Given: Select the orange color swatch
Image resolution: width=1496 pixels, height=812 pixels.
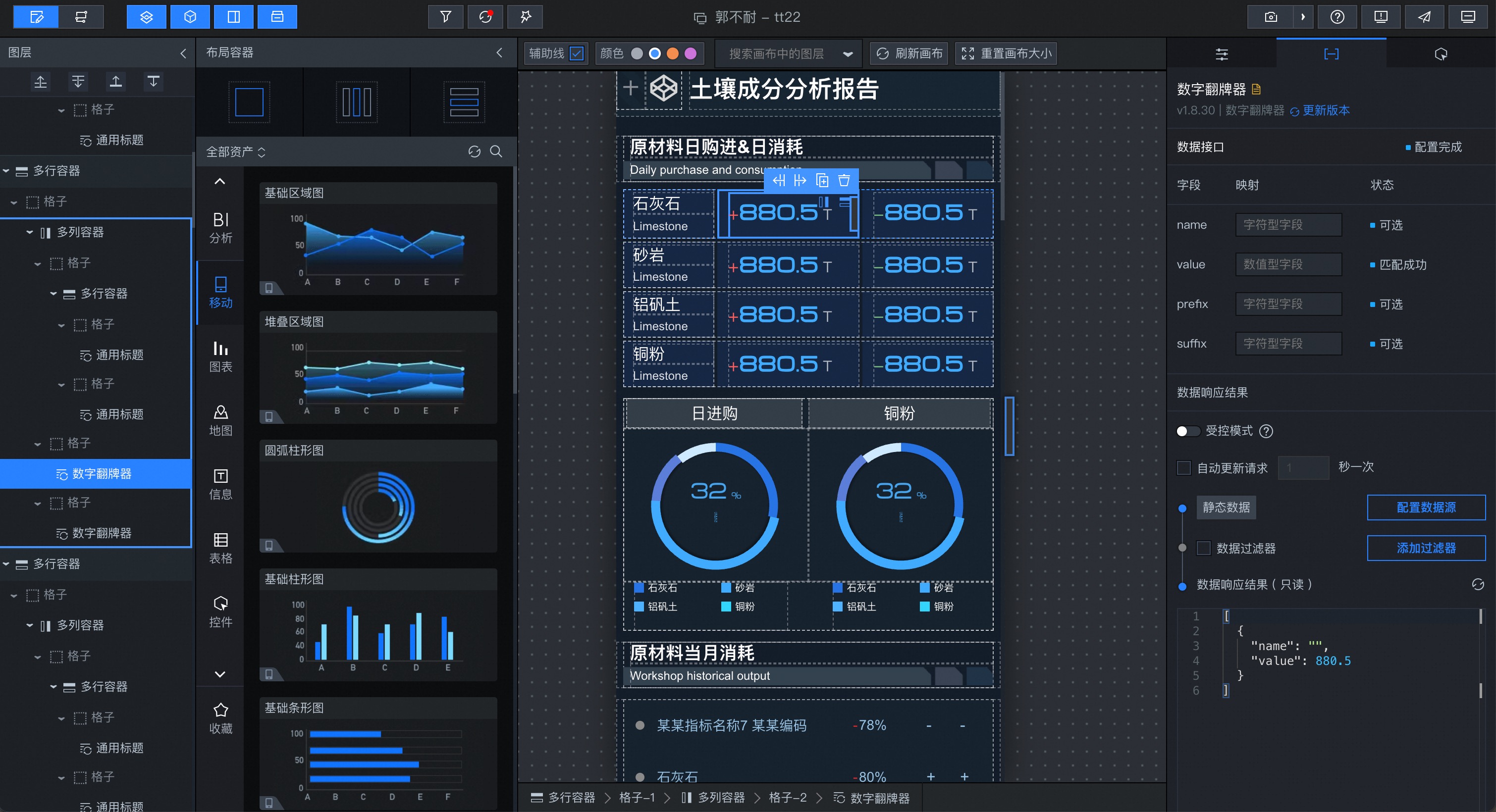Looking at the screenshot, I should 673,53.
